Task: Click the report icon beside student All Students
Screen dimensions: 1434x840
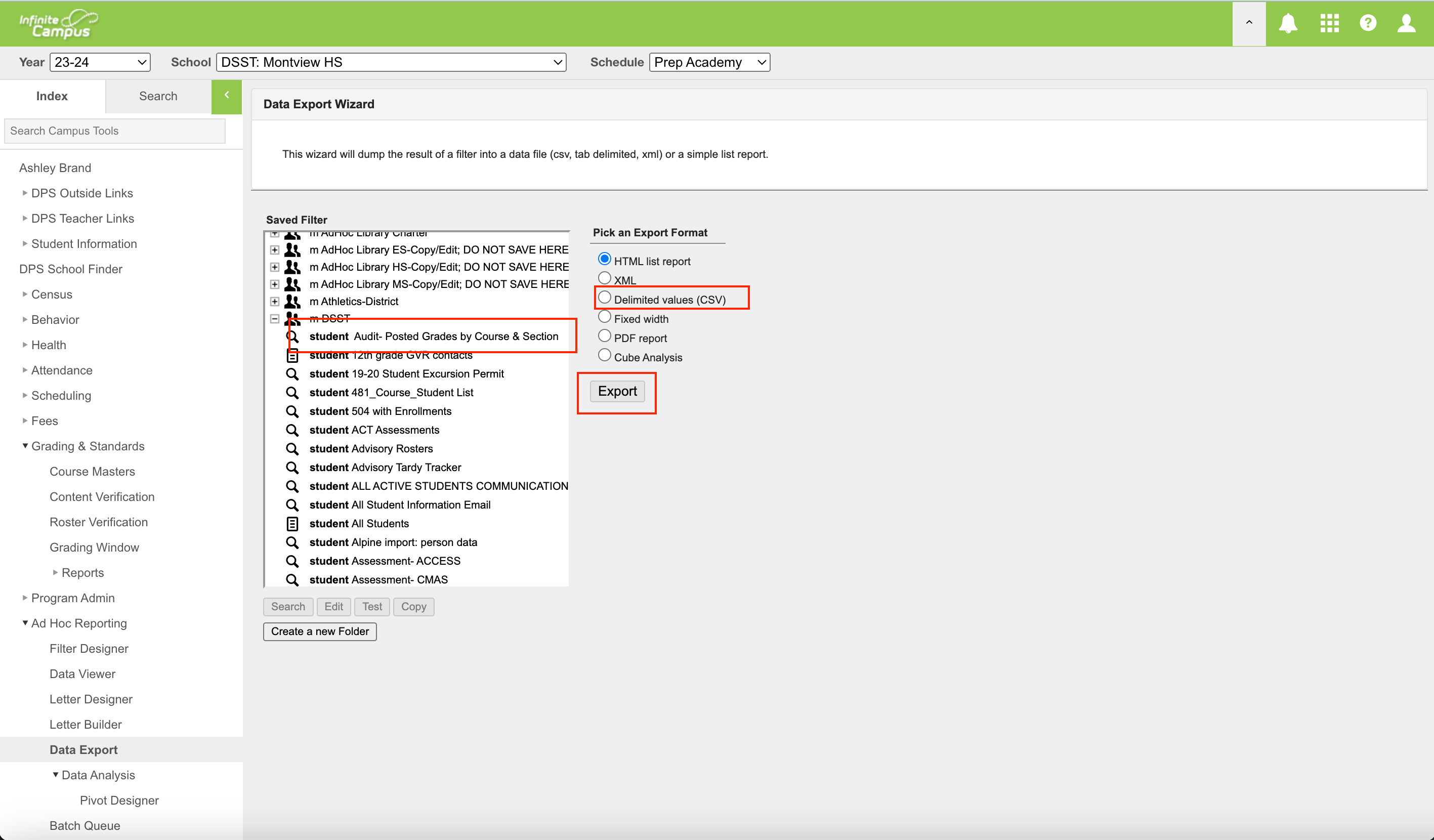Action: [x=292, y=523]
